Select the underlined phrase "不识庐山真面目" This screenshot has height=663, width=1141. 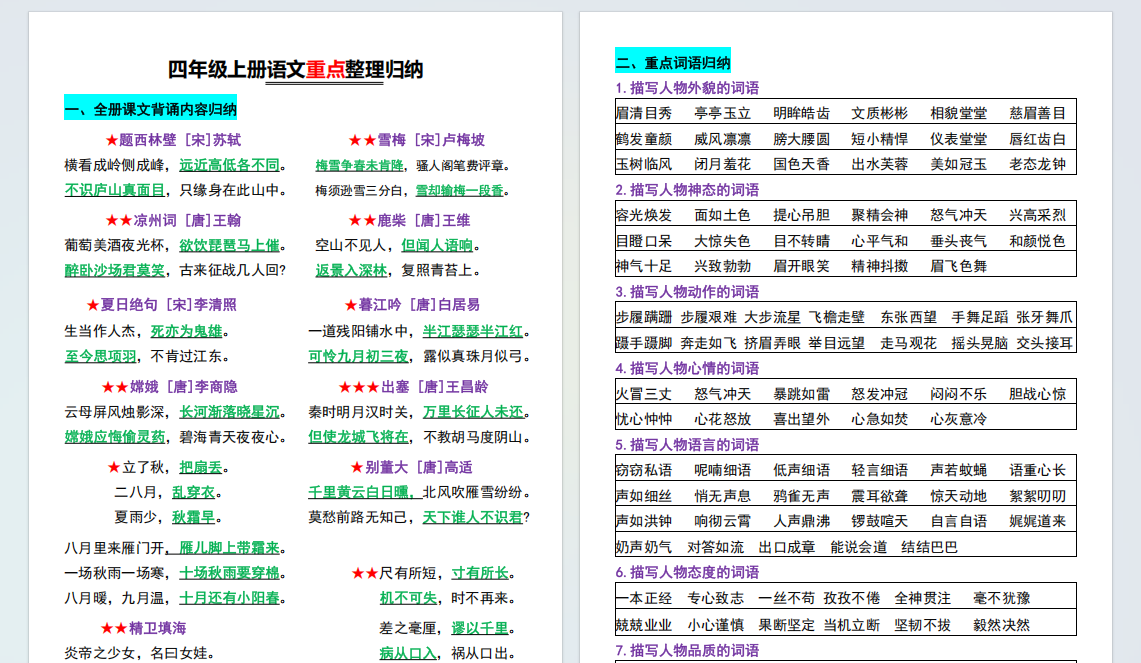pyautogui.click(x=114, y=190)
